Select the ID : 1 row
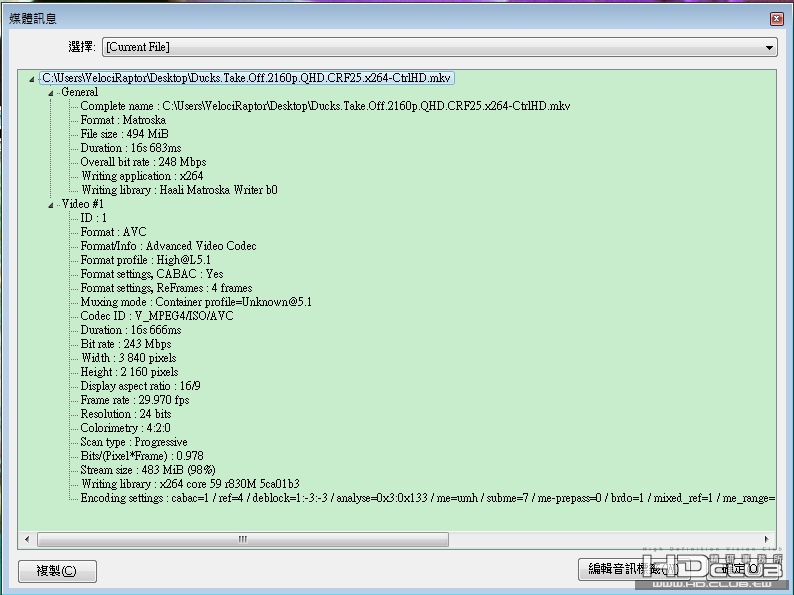Image resolution: width=794 pixels, height=595 pixels. 94,218
